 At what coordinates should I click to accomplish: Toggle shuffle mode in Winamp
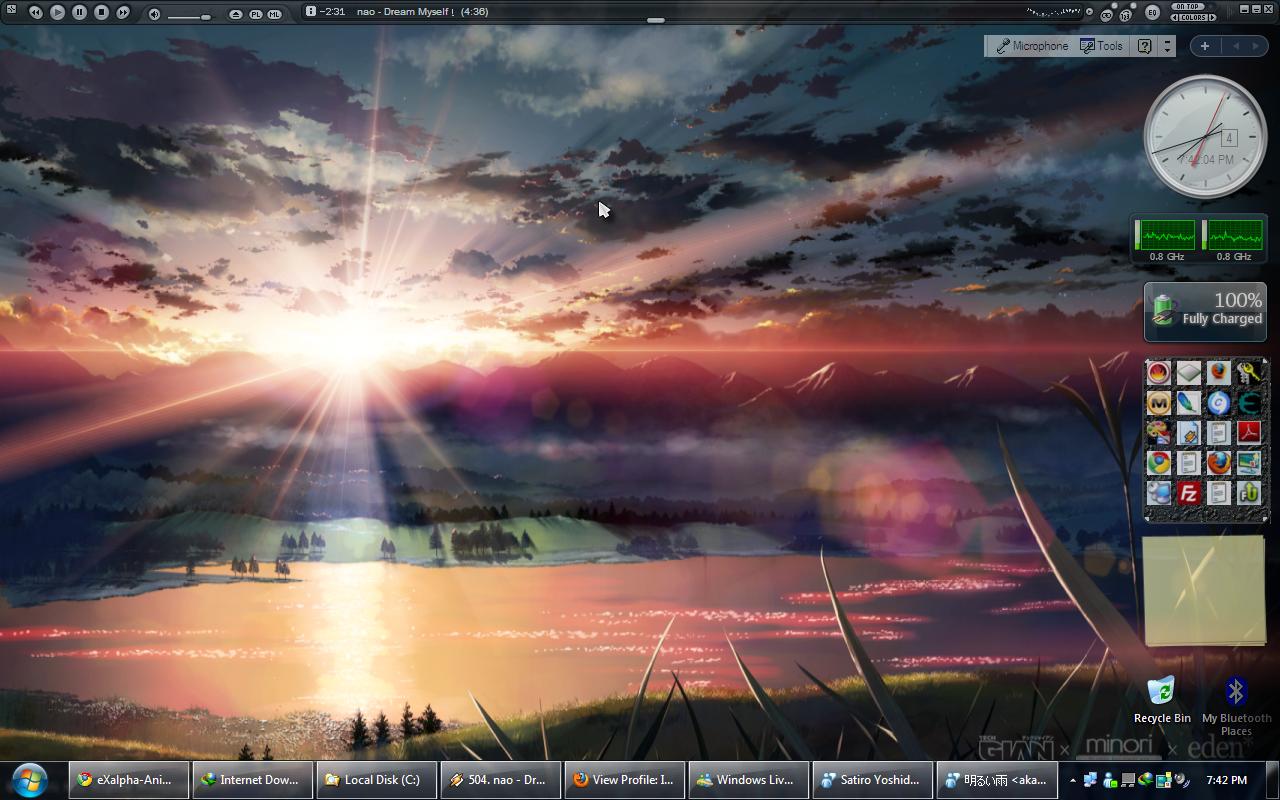[1126, 15]
